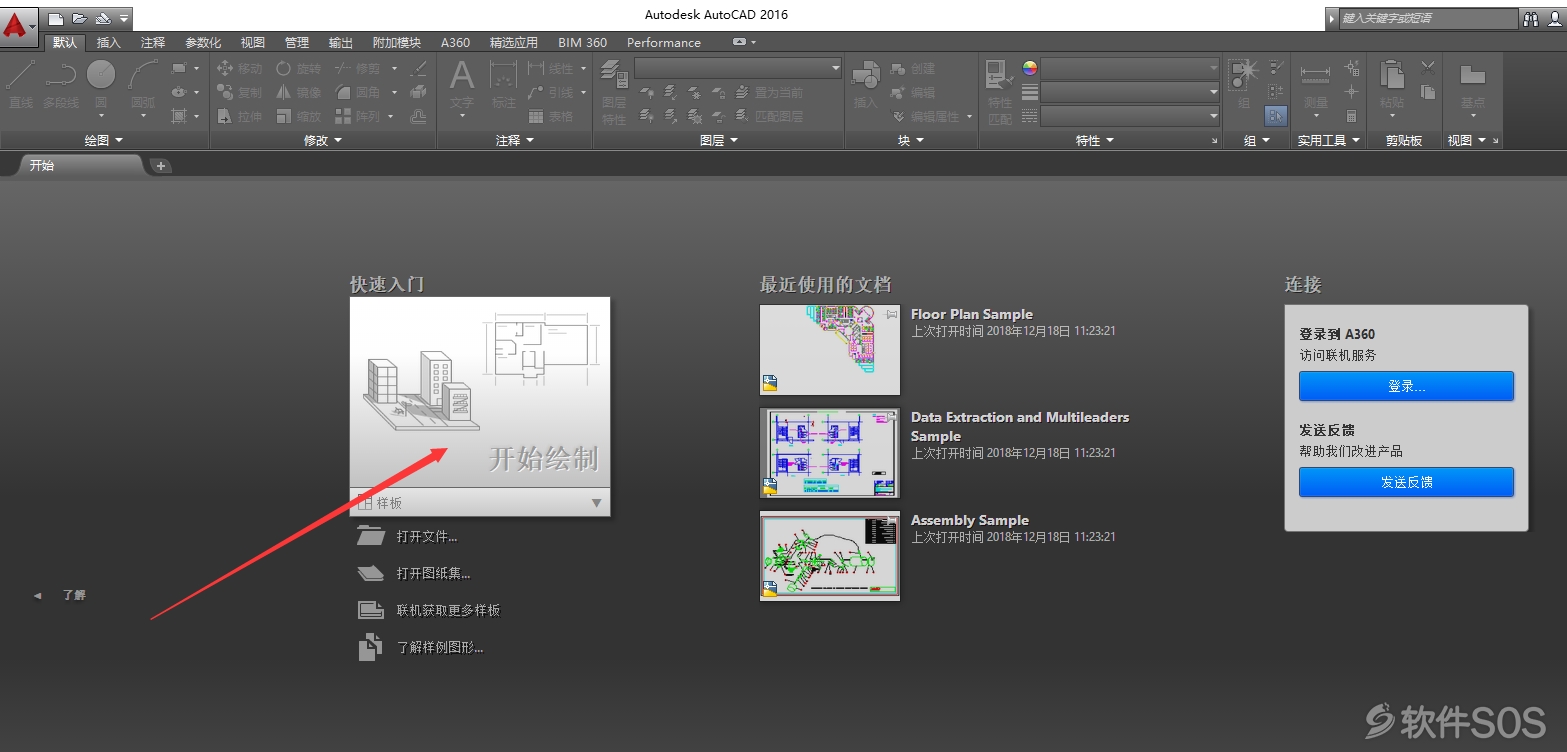Click the Dimension (标注) tool
The image size is (1567, 752).
[x=504, y=83]
